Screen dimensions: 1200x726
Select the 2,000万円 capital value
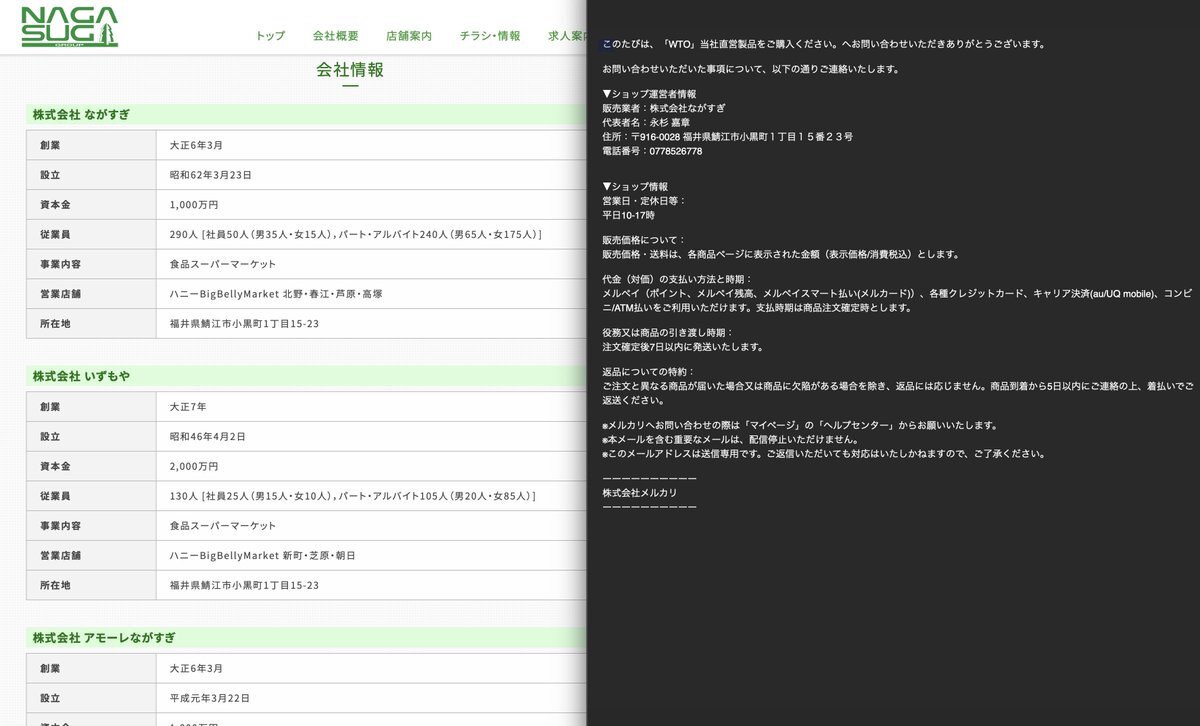194,467
